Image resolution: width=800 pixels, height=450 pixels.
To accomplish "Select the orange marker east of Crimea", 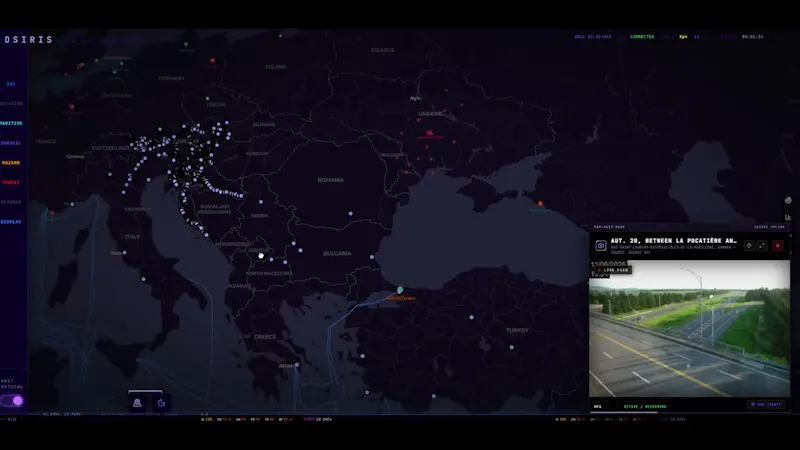I will pyautogui.click(x=540, y=204).
